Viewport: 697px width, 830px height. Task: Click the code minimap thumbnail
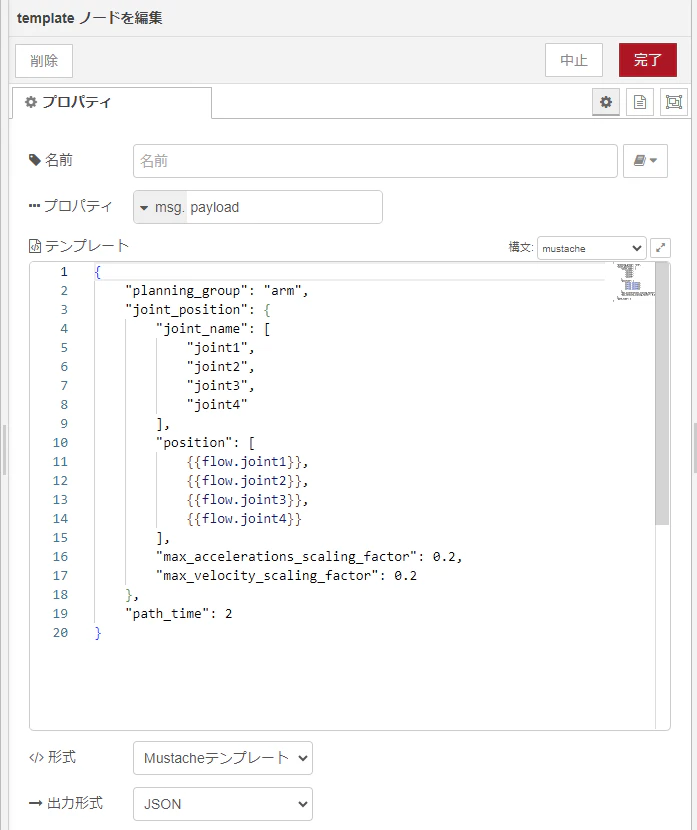[634, 282]
